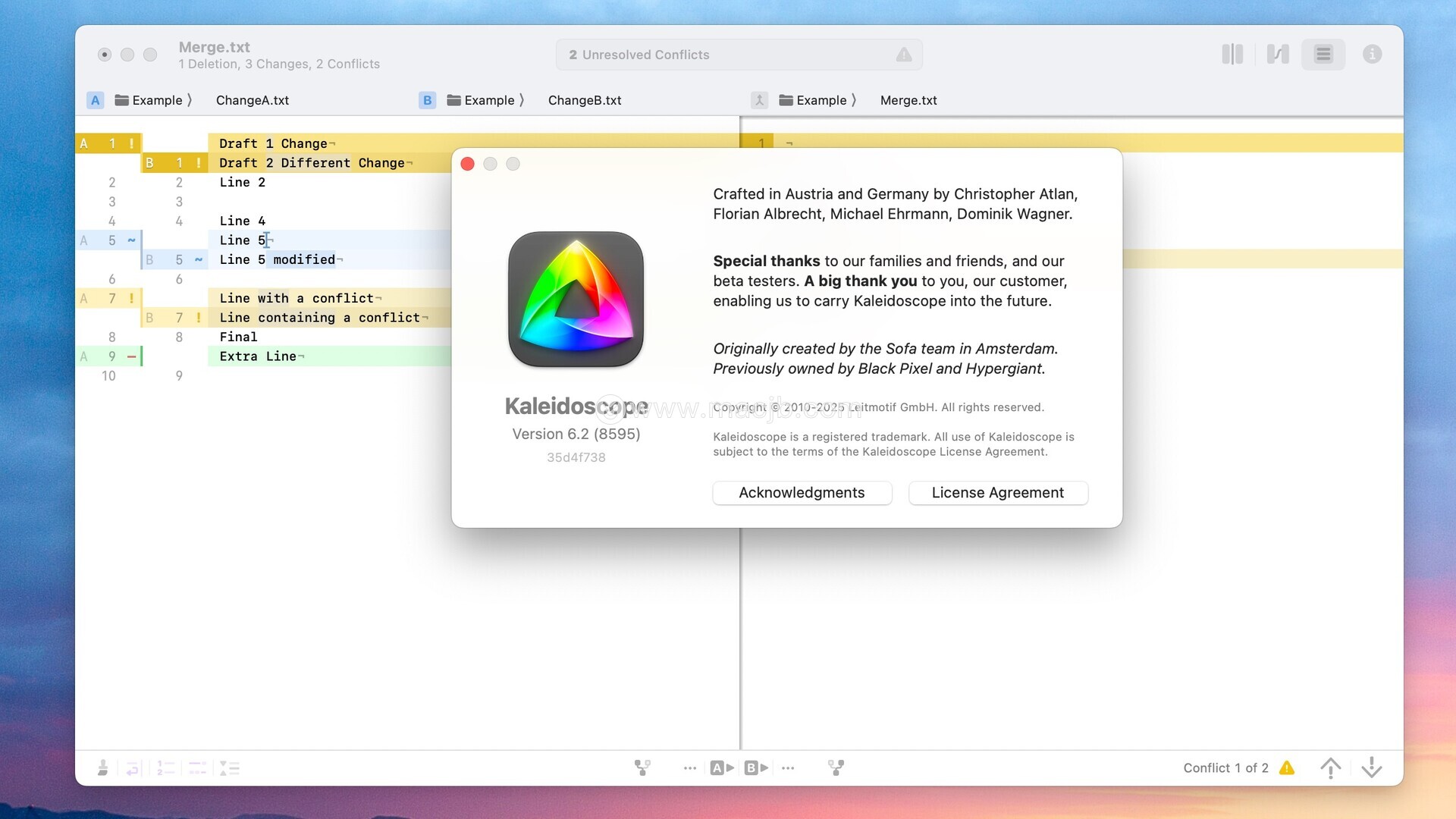Click version text "Version 6.2 (8595)"
This screenshot has height=819, width=1456.
coord(576,434)
